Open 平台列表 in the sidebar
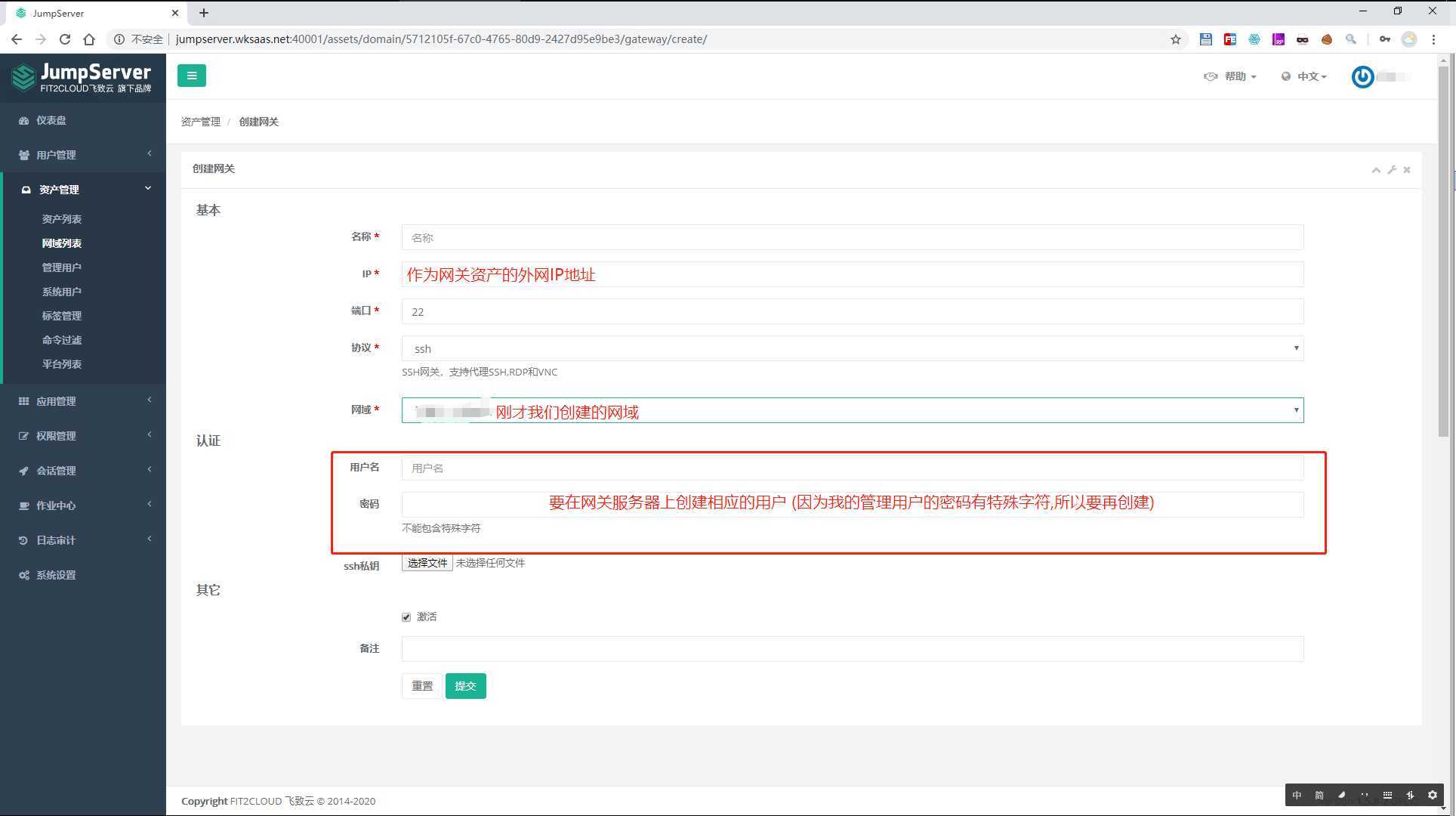 [62, 364]
